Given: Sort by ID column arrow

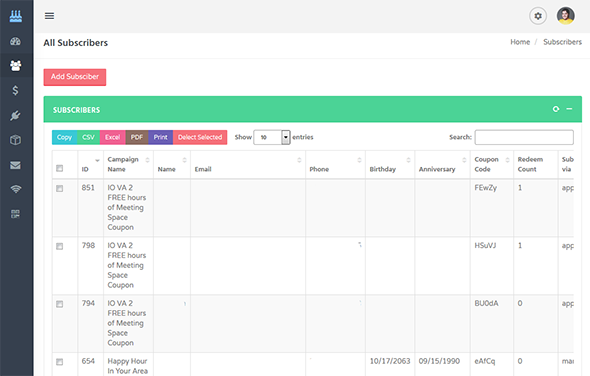Looking at the screenshot, I should tap(97, 160).
